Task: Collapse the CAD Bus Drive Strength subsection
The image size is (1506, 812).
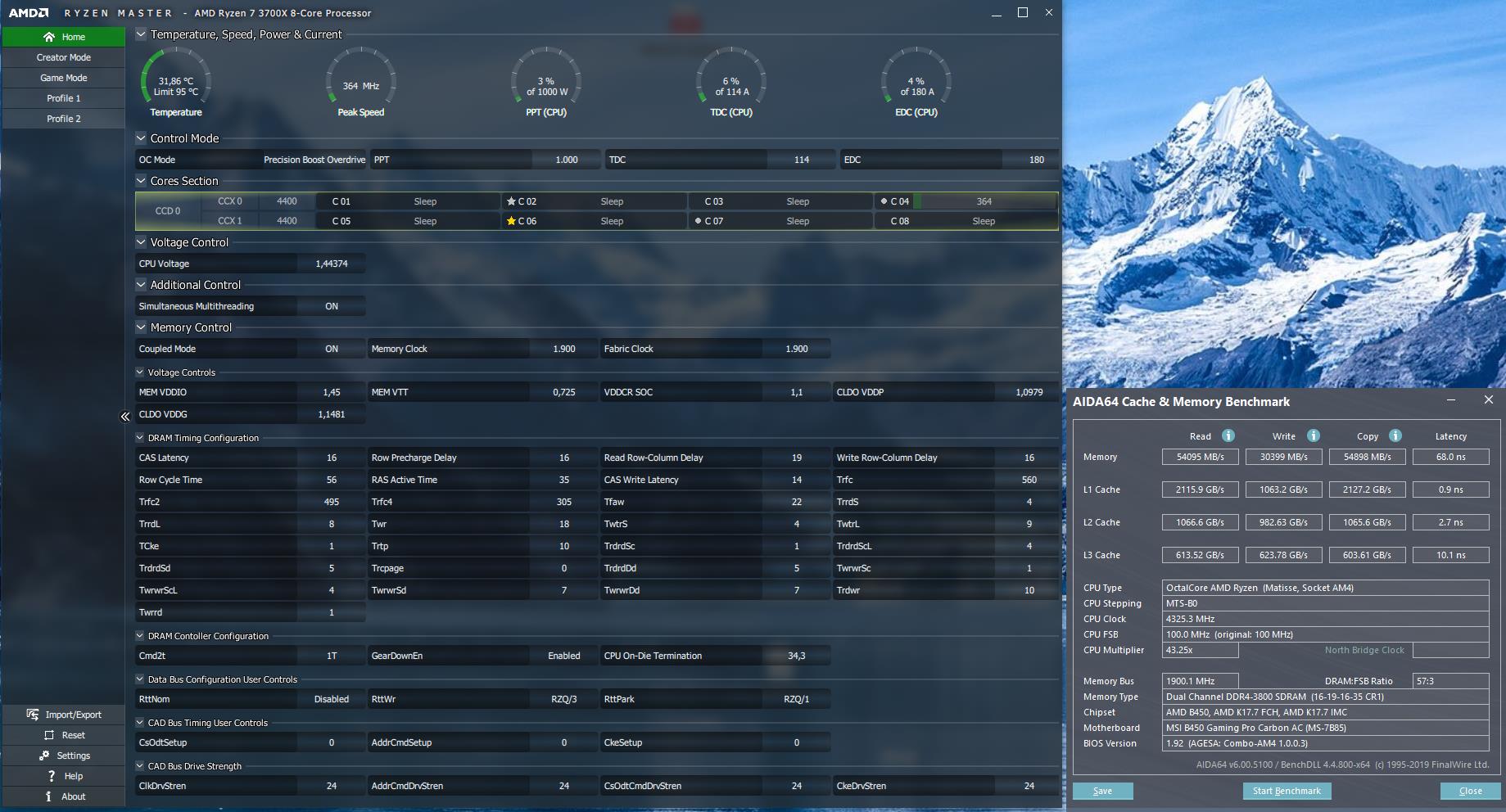Action: 140,766
